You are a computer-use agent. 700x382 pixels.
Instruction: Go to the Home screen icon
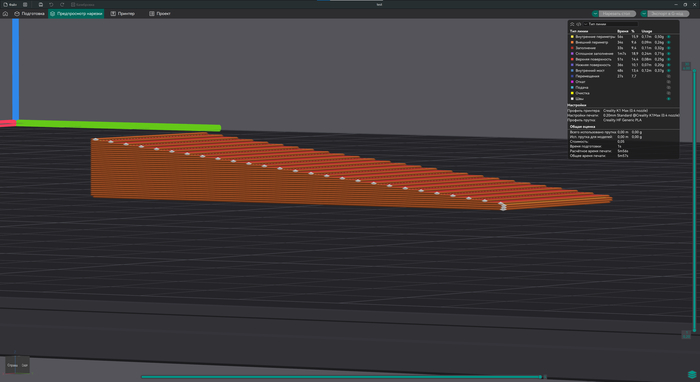click(5, 14)
